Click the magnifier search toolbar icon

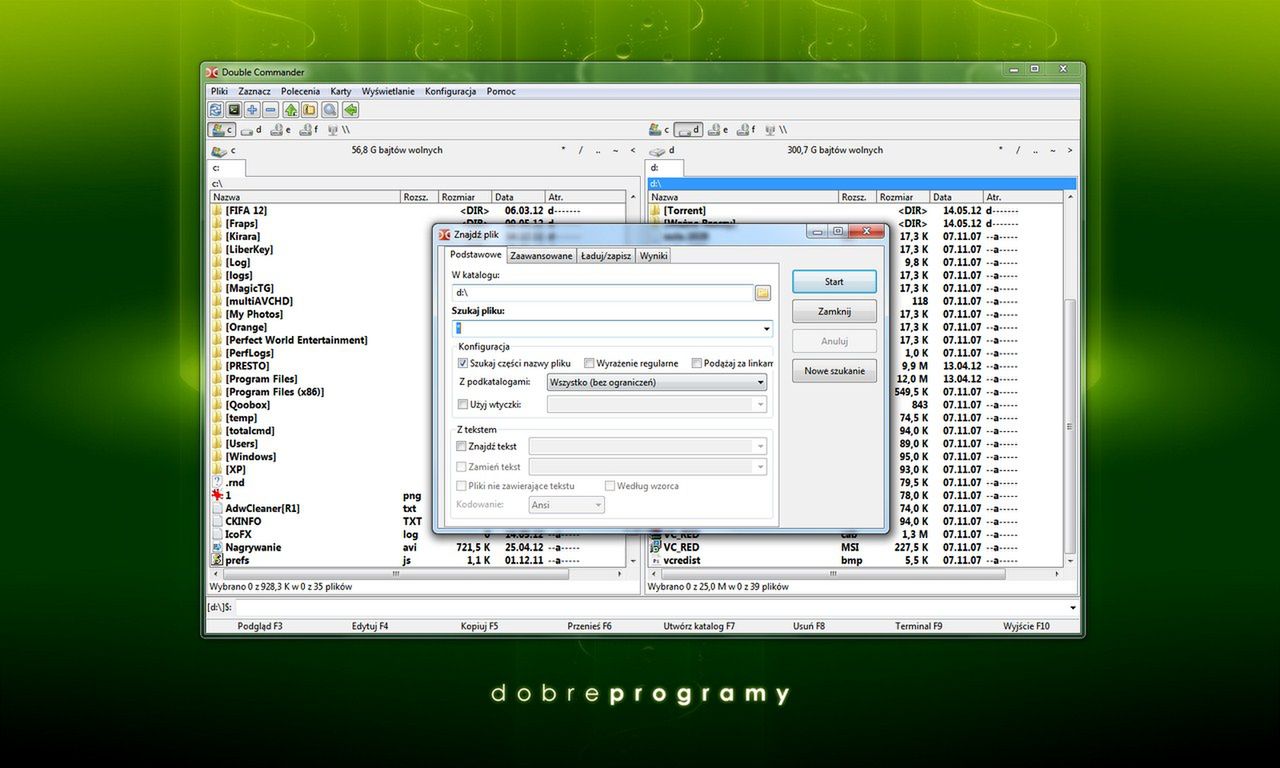[330, 110]
